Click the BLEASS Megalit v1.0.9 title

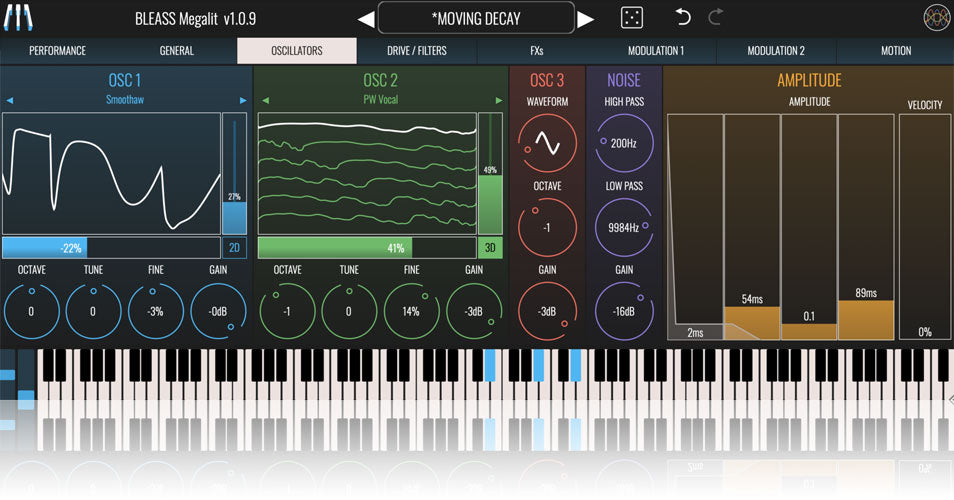click(195, 19)
